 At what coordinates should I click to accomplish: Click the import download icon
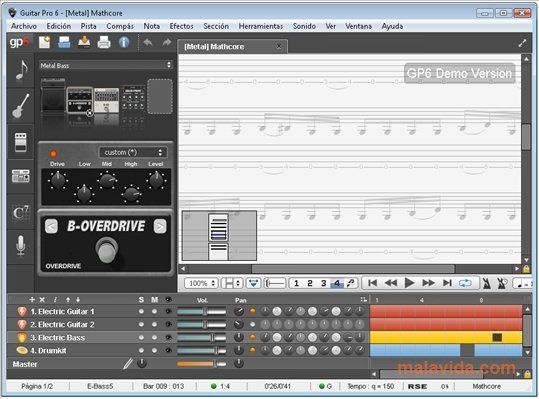coord(84,43)
